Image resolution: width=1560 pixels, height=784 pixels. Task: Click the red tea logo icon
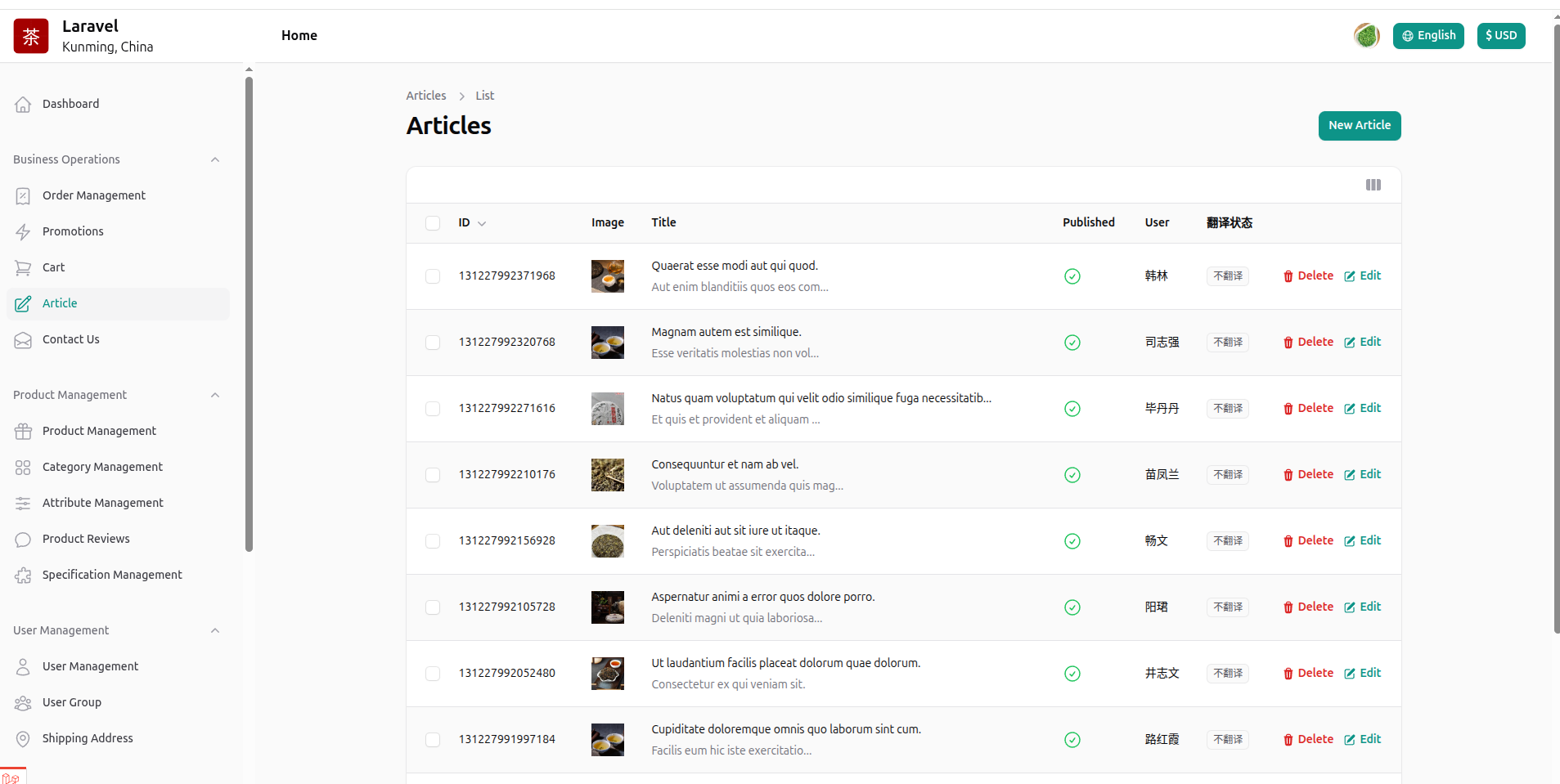(31, 36)
